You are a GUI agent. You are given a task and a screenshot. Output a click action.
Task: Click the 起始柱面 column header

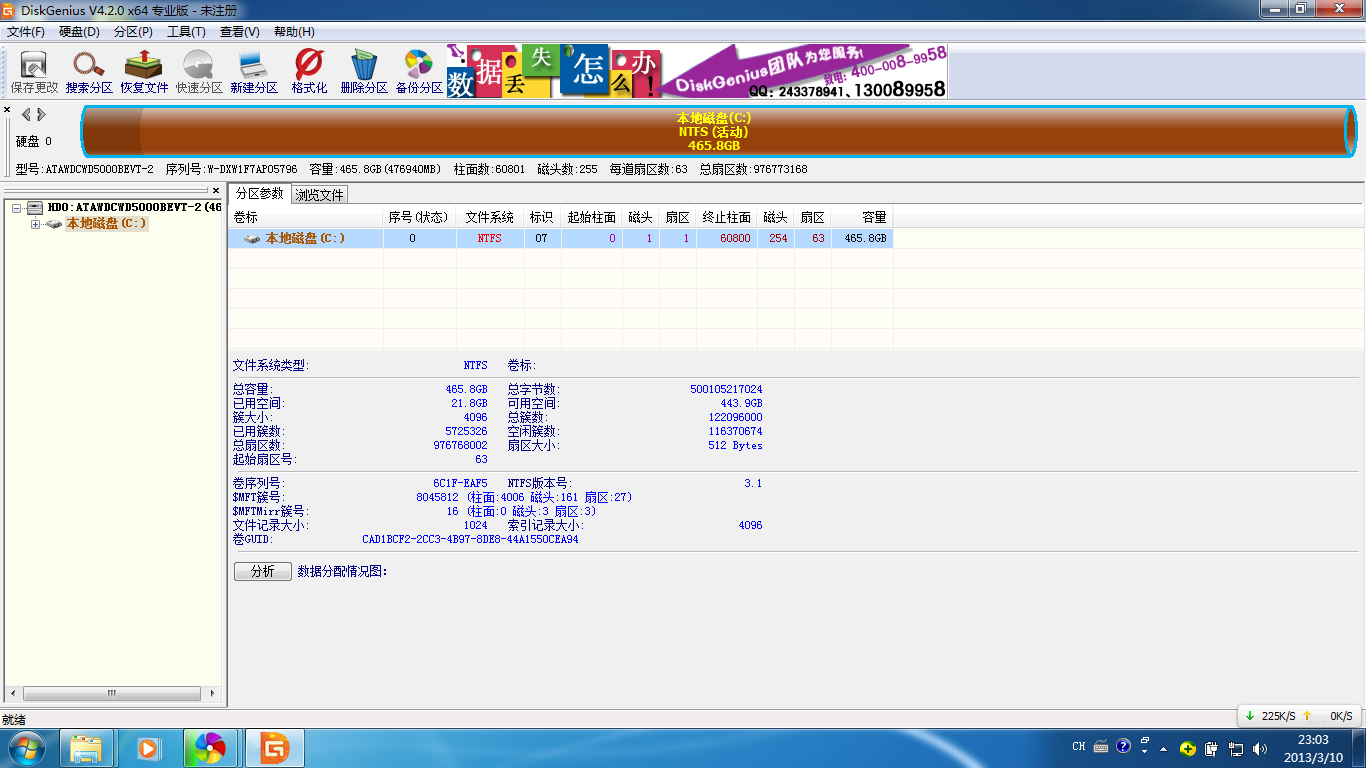(592, 217)
